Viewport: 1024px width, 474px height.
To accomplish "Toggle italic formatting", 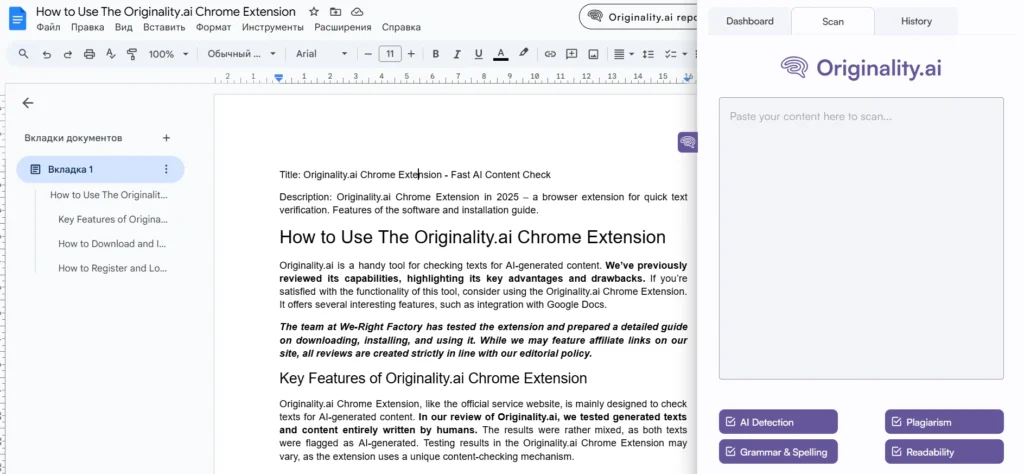I will point(457,54).
